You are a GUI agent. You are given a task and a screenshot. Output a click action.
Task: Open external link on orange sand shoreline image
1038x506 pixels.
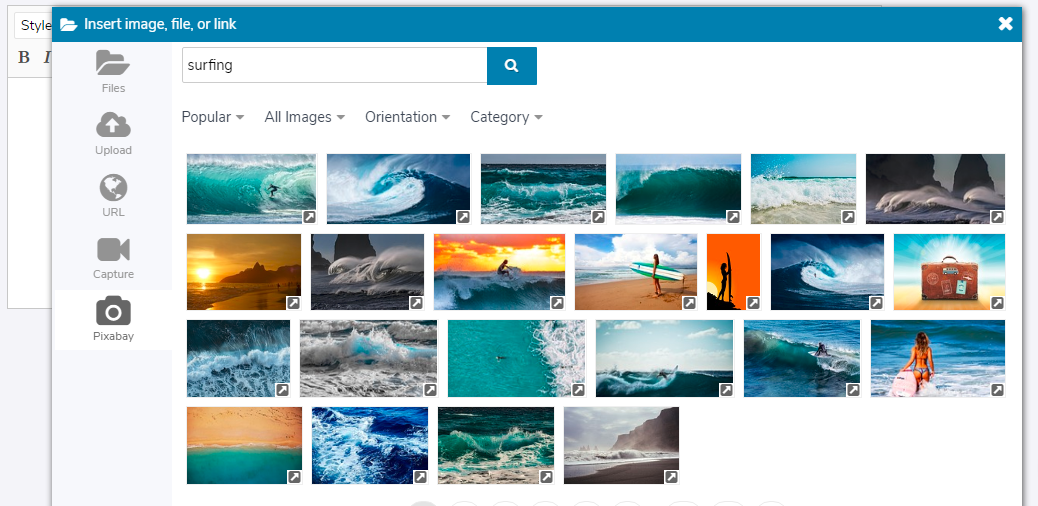pos(294,476)
